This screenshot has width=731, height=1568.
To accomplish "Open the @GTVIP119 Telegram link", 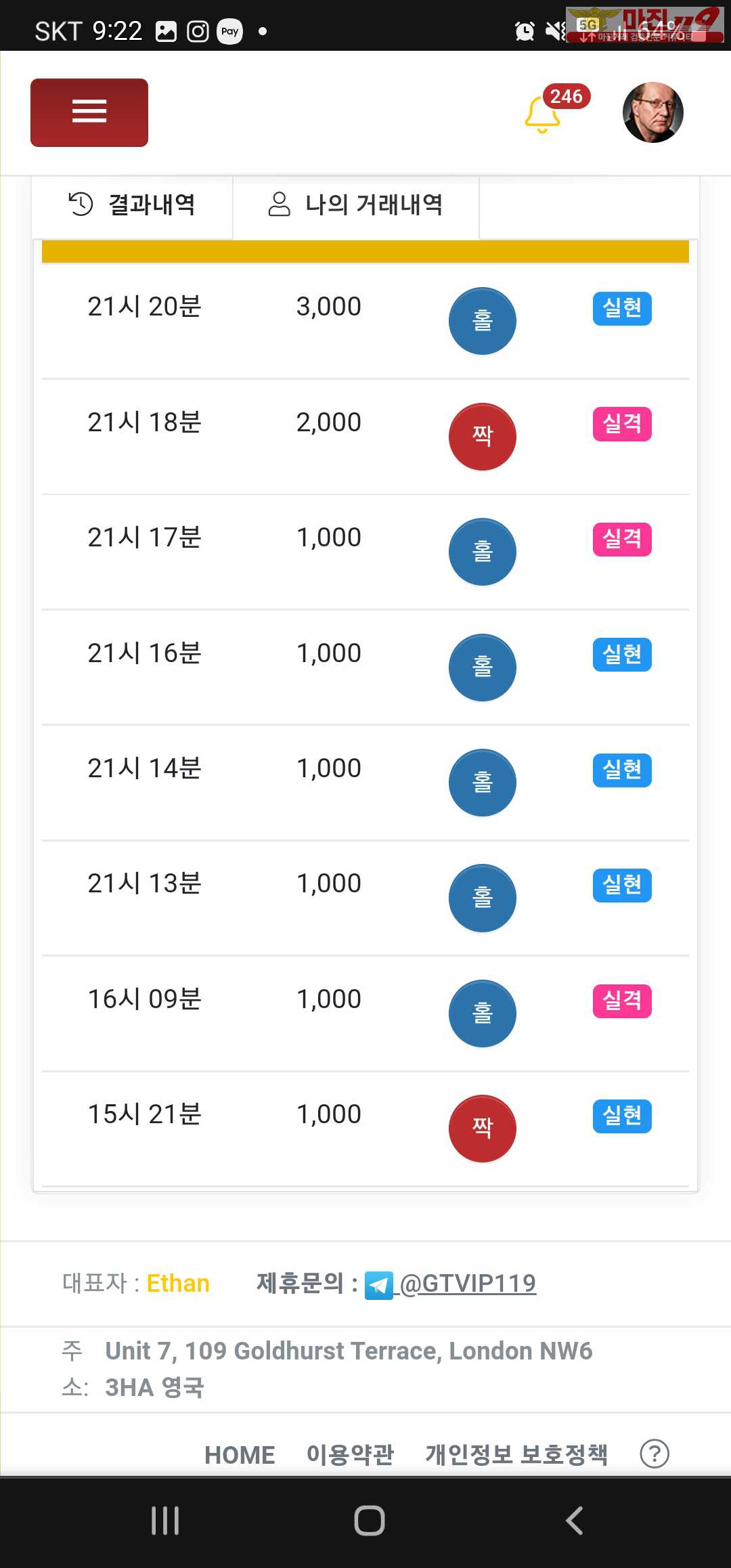I will coord(468,1284).
